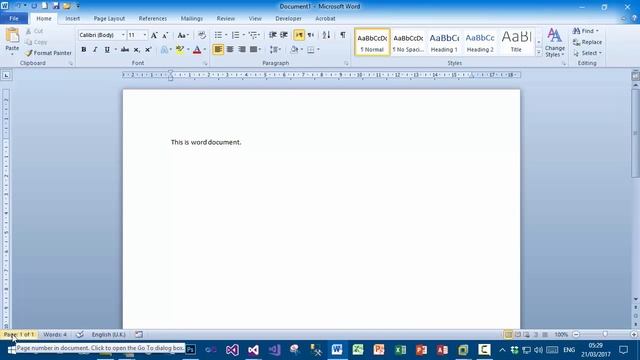Open the File tab

pos(14,18)
